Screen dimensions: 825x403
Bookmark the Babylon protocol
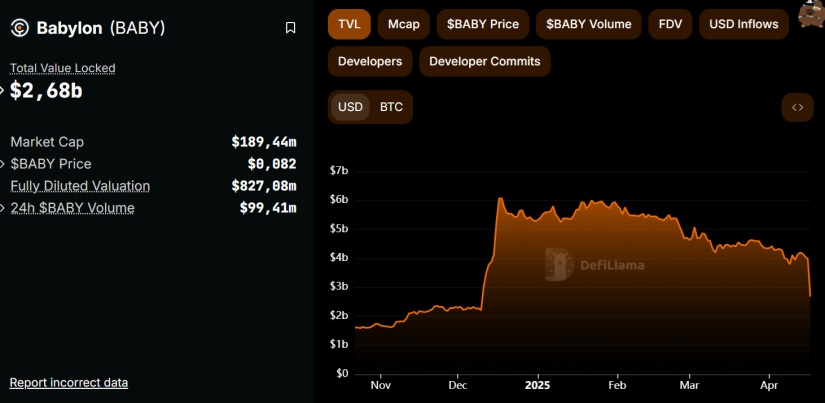[291, 28]
